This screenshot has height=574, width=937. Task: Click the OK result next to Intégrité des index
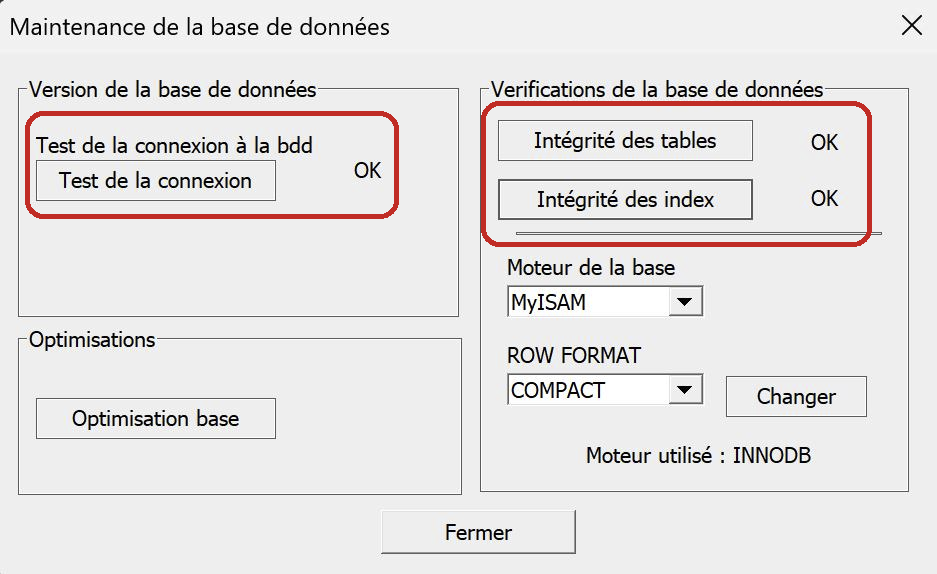pyautogui.click(x=824, y=199)
